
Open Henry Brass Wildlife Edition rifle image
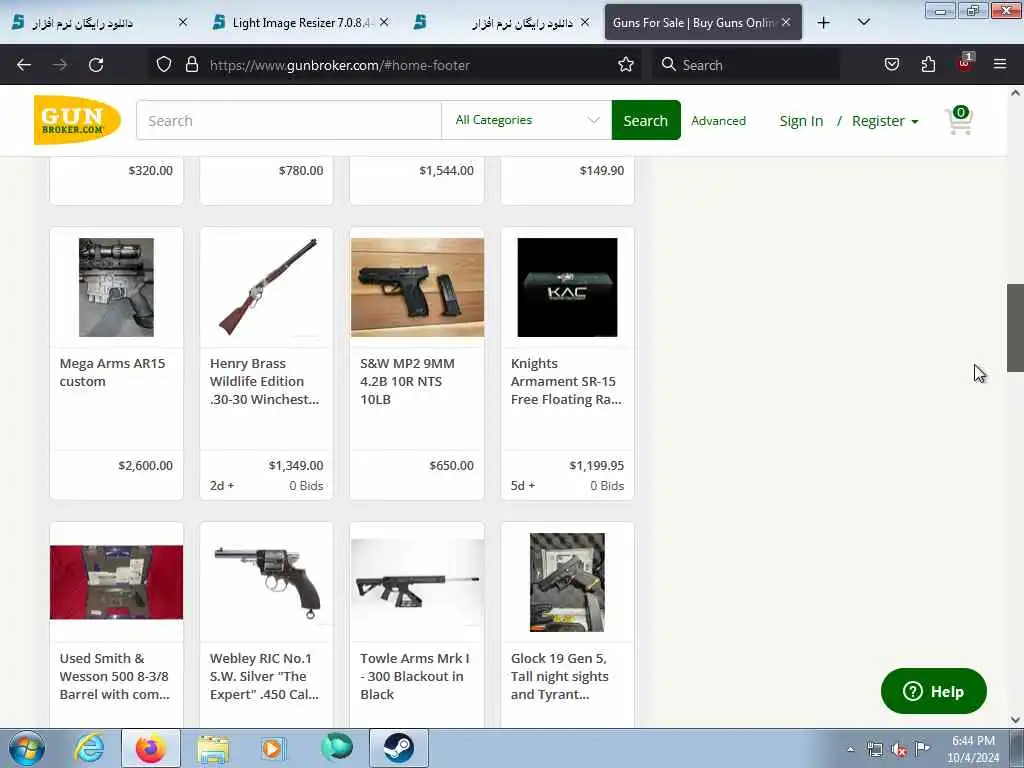click(266, 287)
